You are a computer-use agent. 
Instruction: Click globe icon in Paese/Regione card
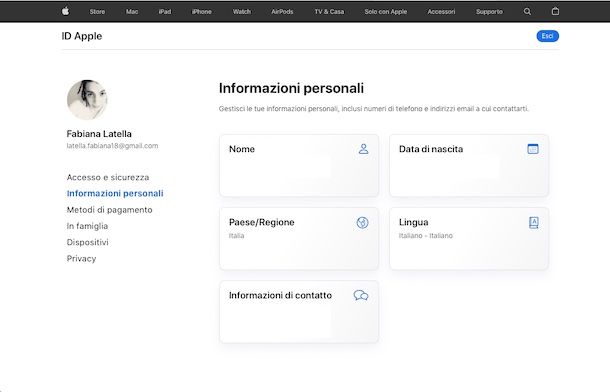pyautogui.click(x=362, y=222)
